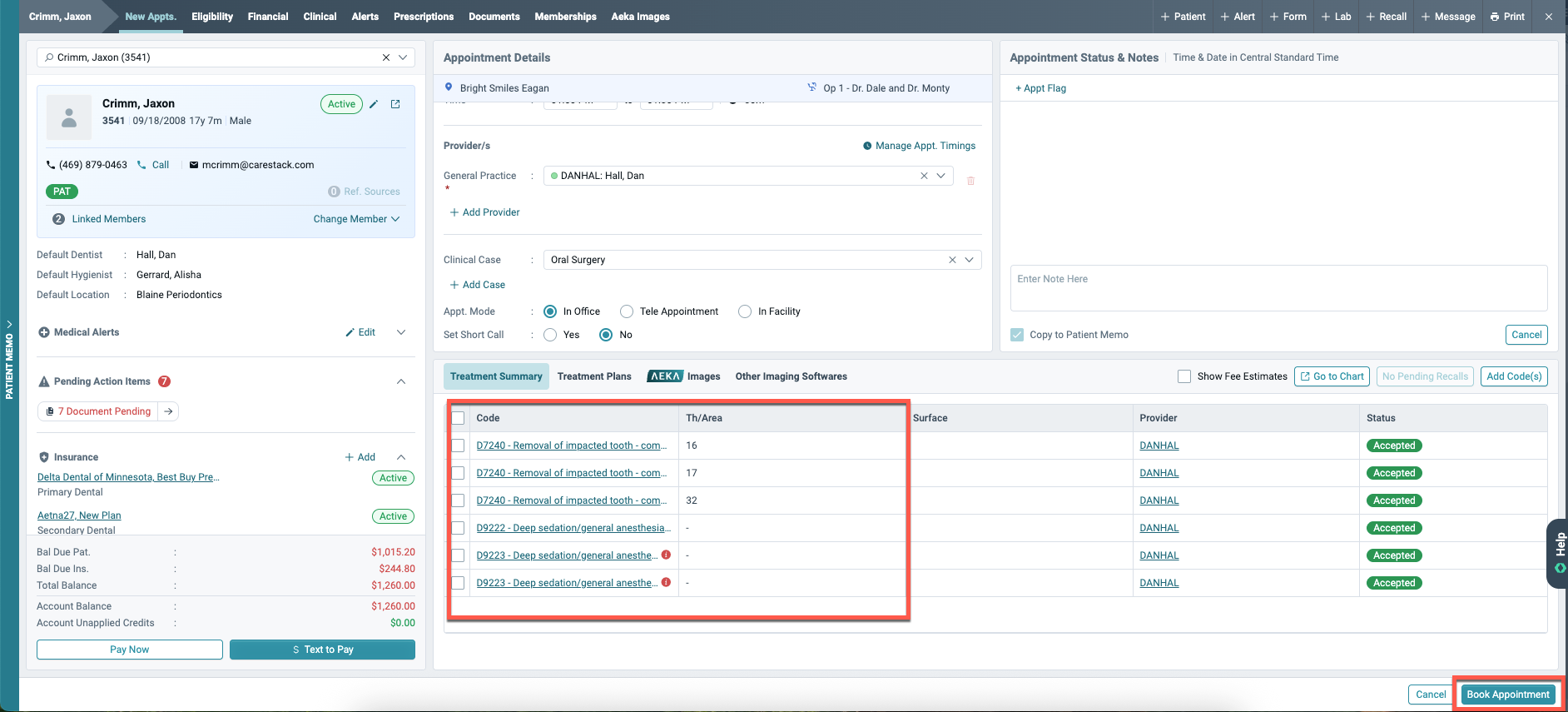Open the Delta Dental of Minnesota plan link

click(128, 477)
